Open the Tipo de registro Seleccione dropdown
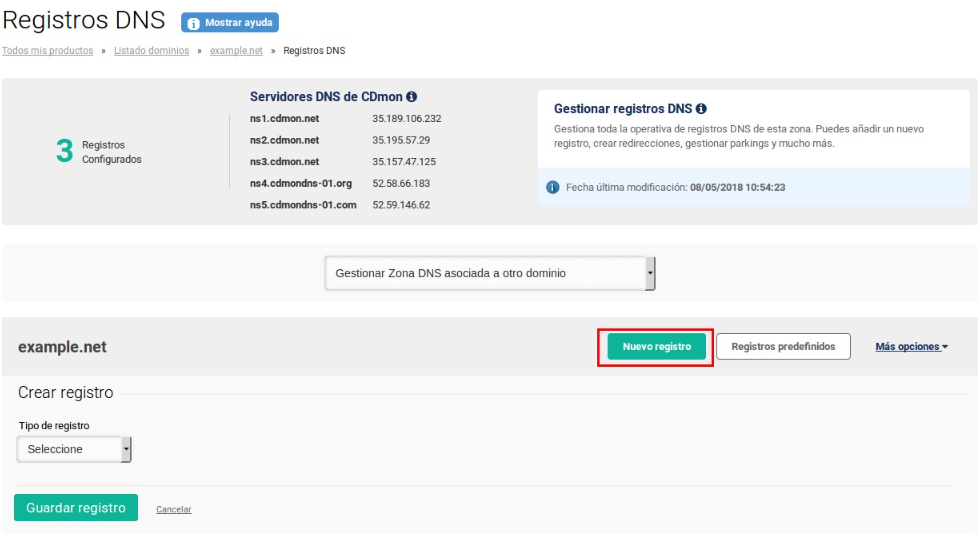This screenshot has width=978, height=537. tap(74, 449)
